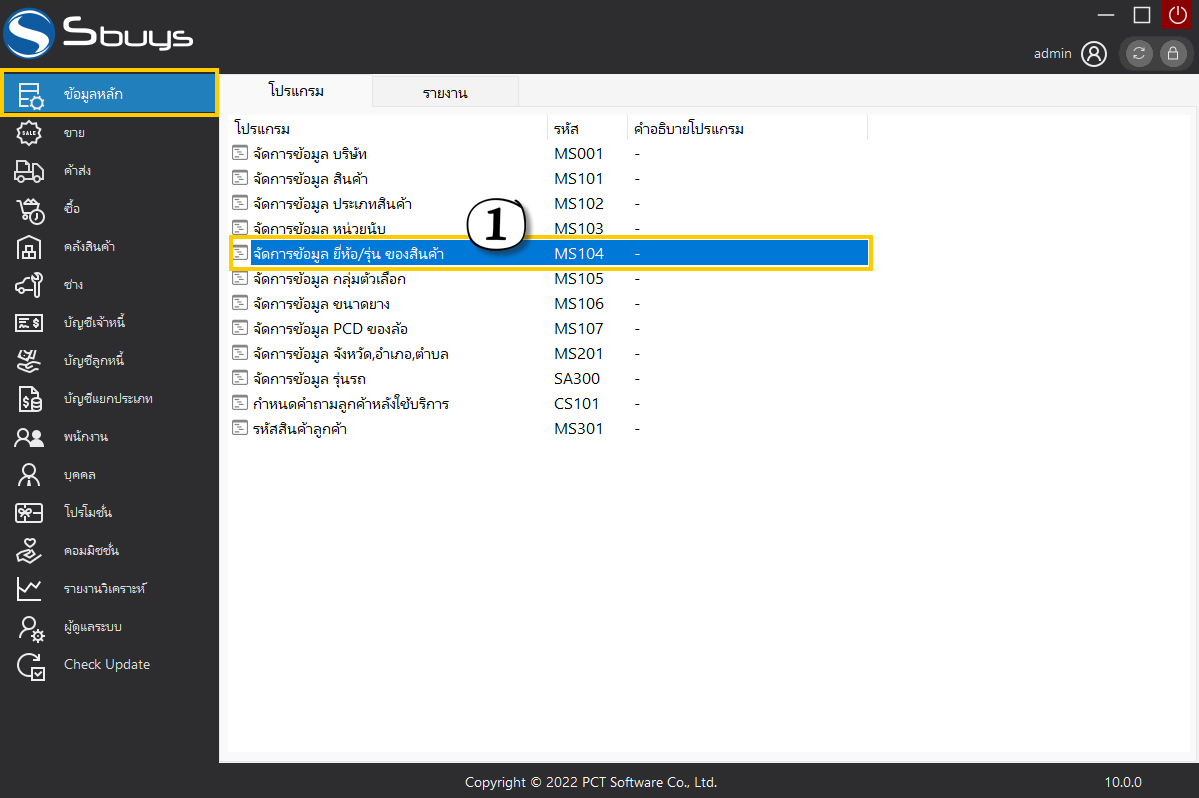Image resolution: width=1199 pixels, height=798 pixels.
Task: Open the ผู้ดูแลระบบ admin menu
Action: [x=98, y=627]
